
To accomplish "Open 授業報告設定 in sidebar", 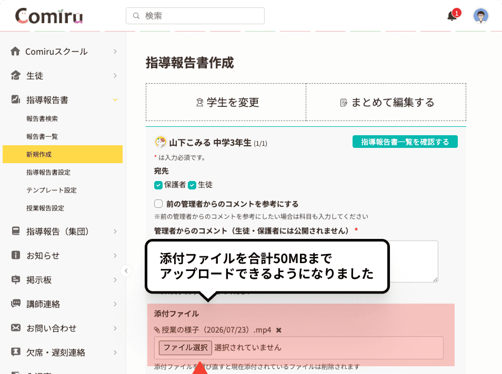I will (x=45, y=208).
